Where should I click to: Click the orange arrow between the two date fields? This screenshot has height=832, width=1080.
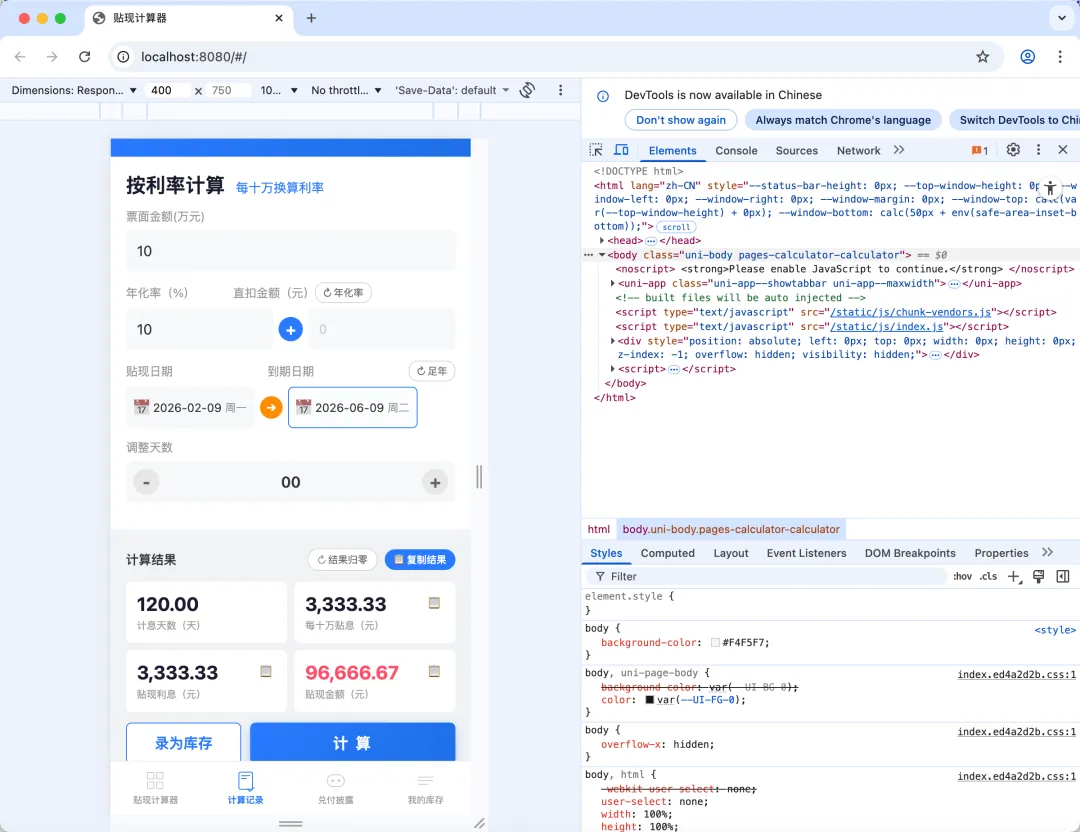point(271,407)
